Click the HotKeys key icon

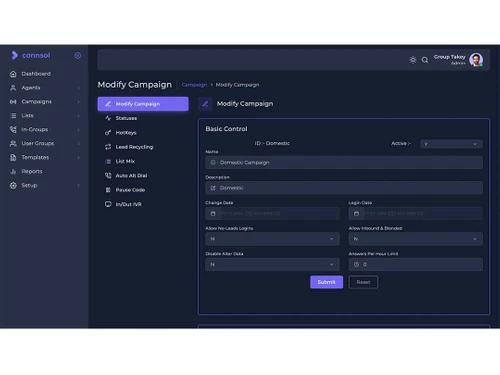pyautogui.click(x=108, y=133)
